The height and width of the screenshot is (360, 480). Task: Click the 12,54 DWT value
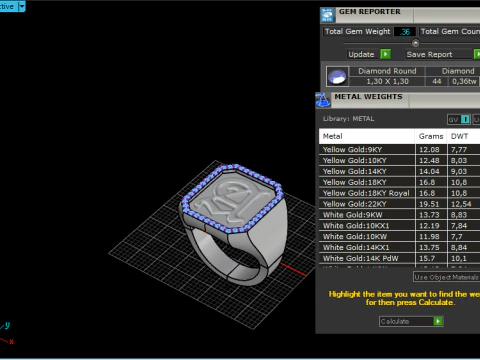(461, 204)
